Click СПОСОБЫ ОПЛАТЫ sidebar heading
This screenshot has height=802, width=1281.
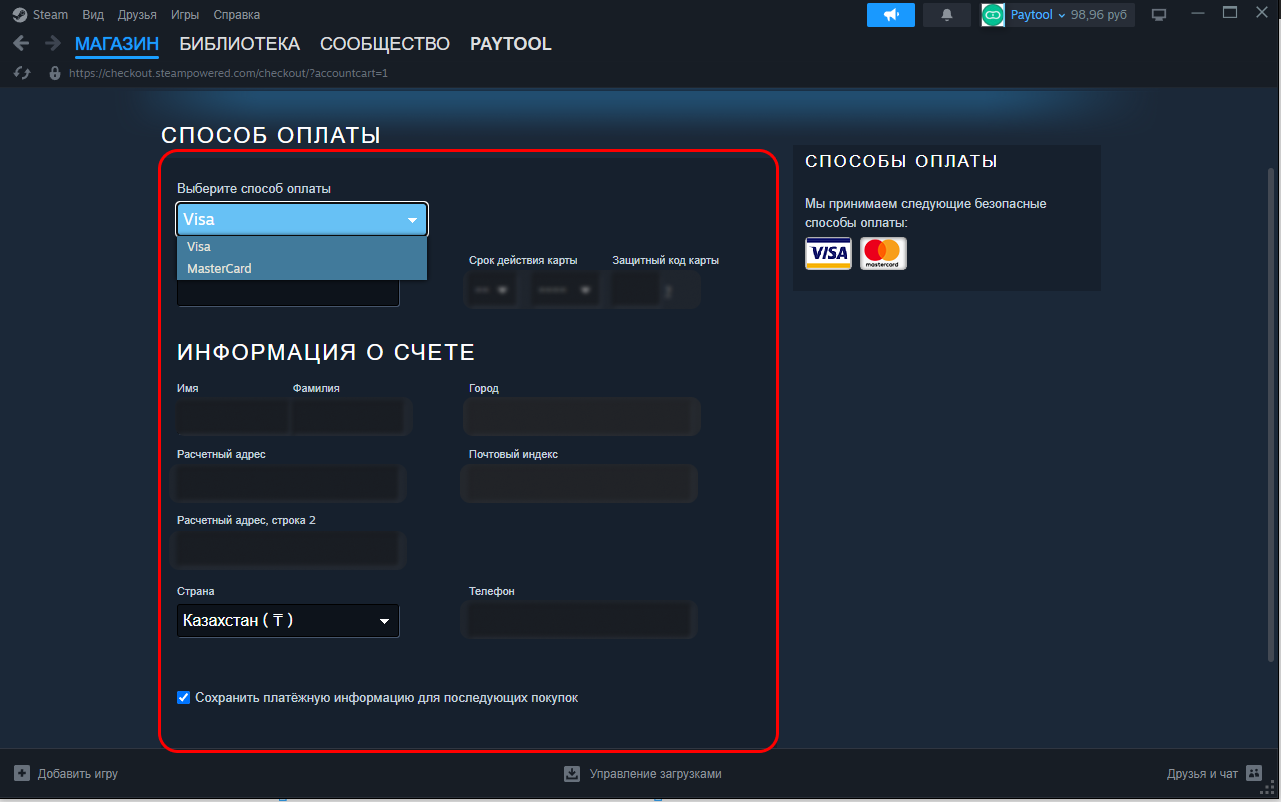coord(902,161)
